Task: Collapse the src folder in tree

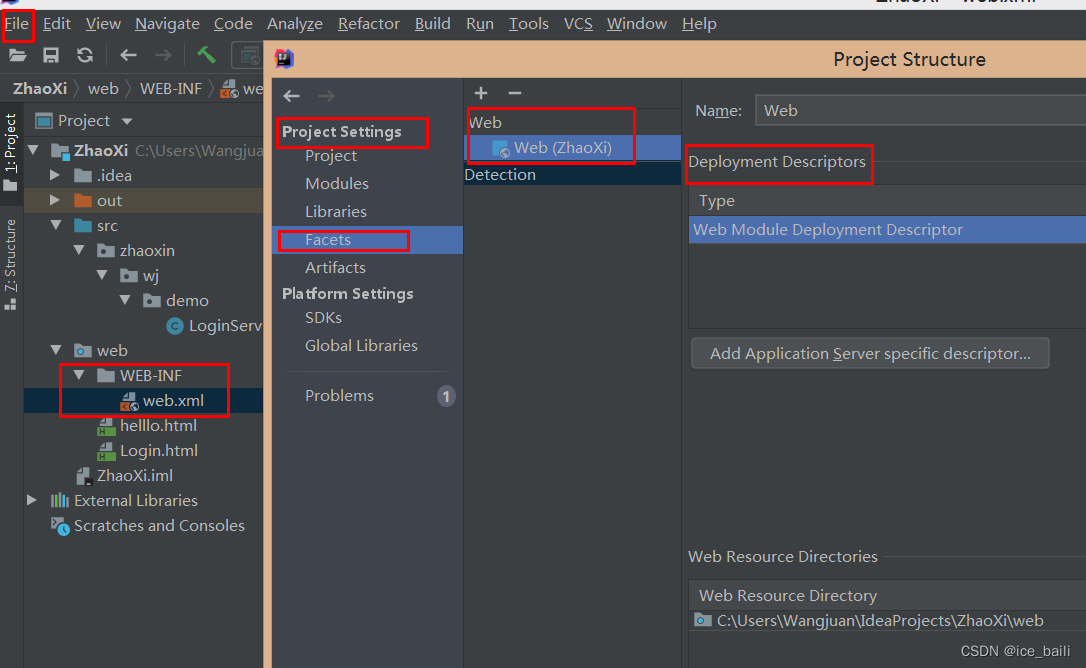Action: 57,226
